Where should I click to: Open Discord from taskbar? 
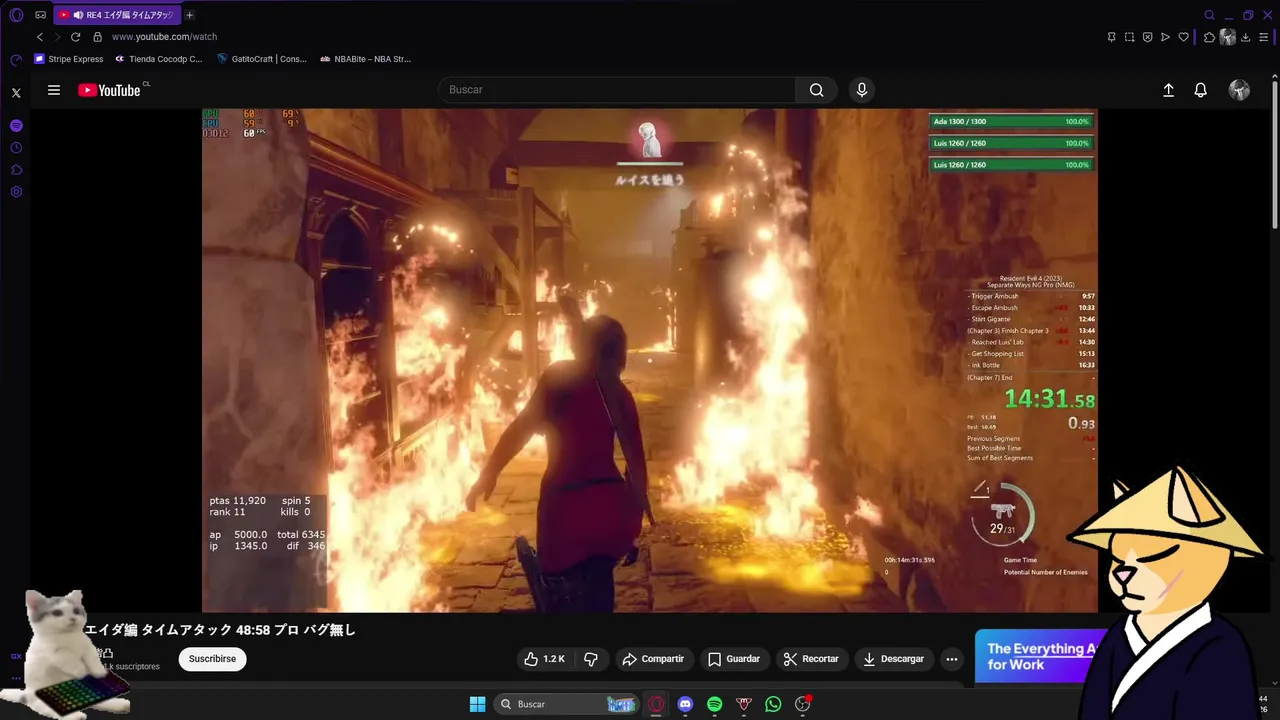coord(685,704)
